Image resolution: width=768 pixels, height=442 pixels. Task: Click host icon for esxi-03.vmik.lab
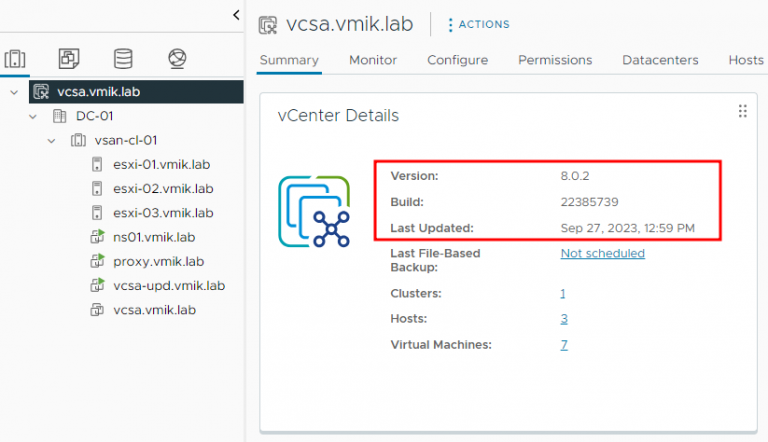[x=97, y=213]
